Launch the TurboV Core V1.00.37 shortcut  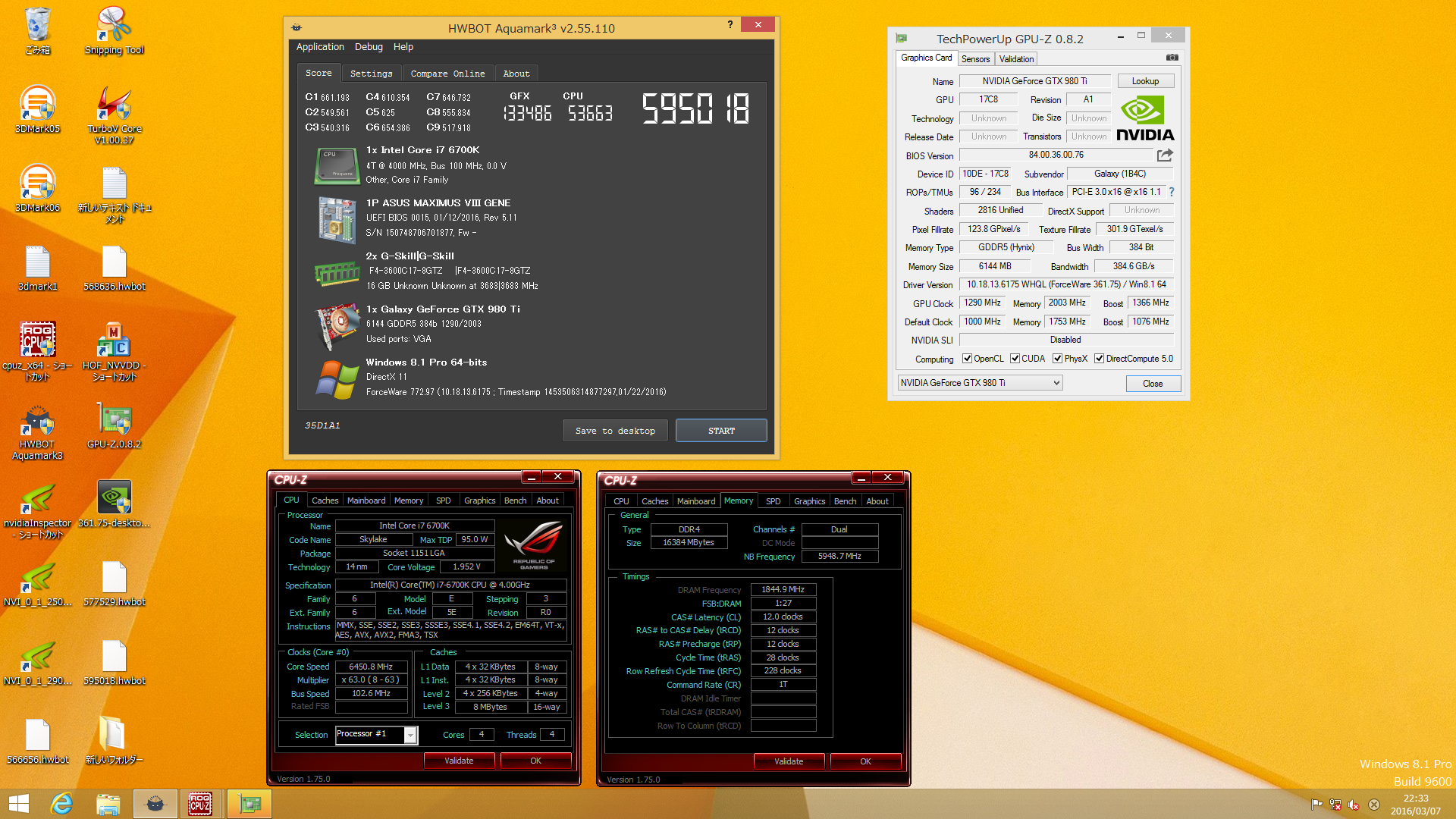115,114
